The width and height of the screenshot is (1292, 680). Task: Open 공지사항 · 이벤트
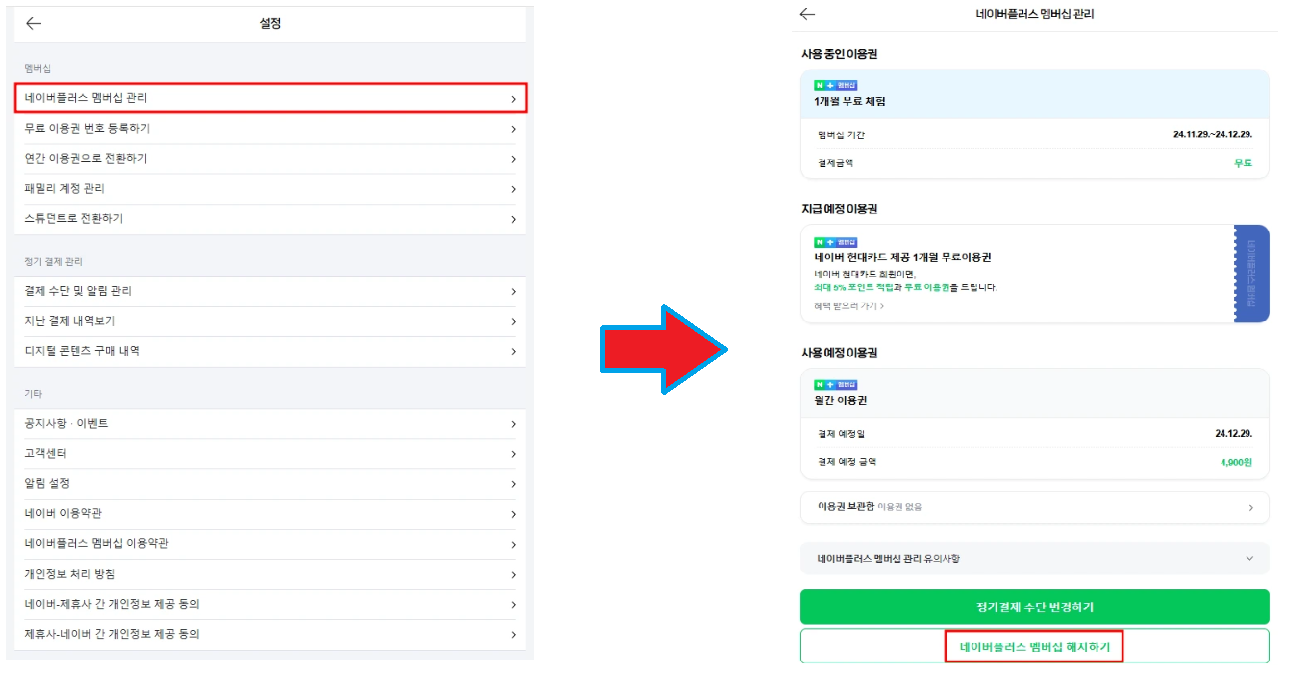(x=270, y=424)
